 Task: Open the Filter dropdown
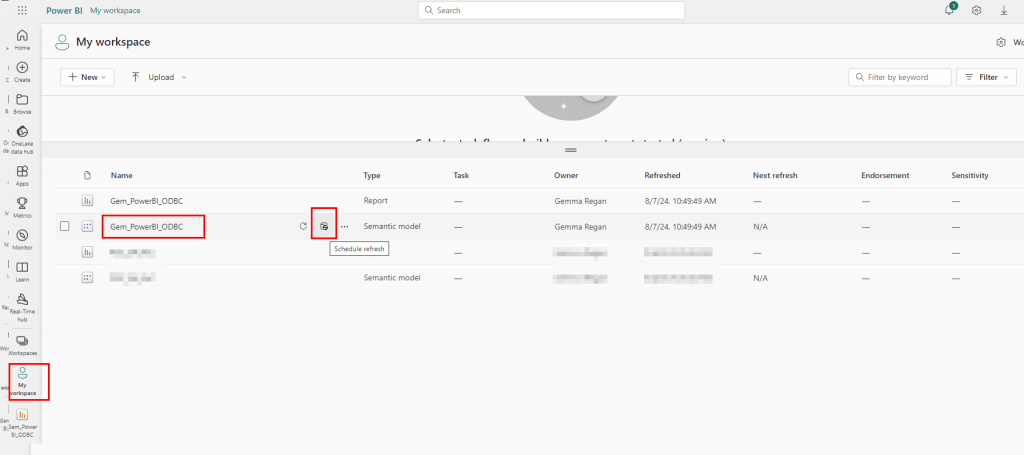pyautogui.click(x=986, y=77)
